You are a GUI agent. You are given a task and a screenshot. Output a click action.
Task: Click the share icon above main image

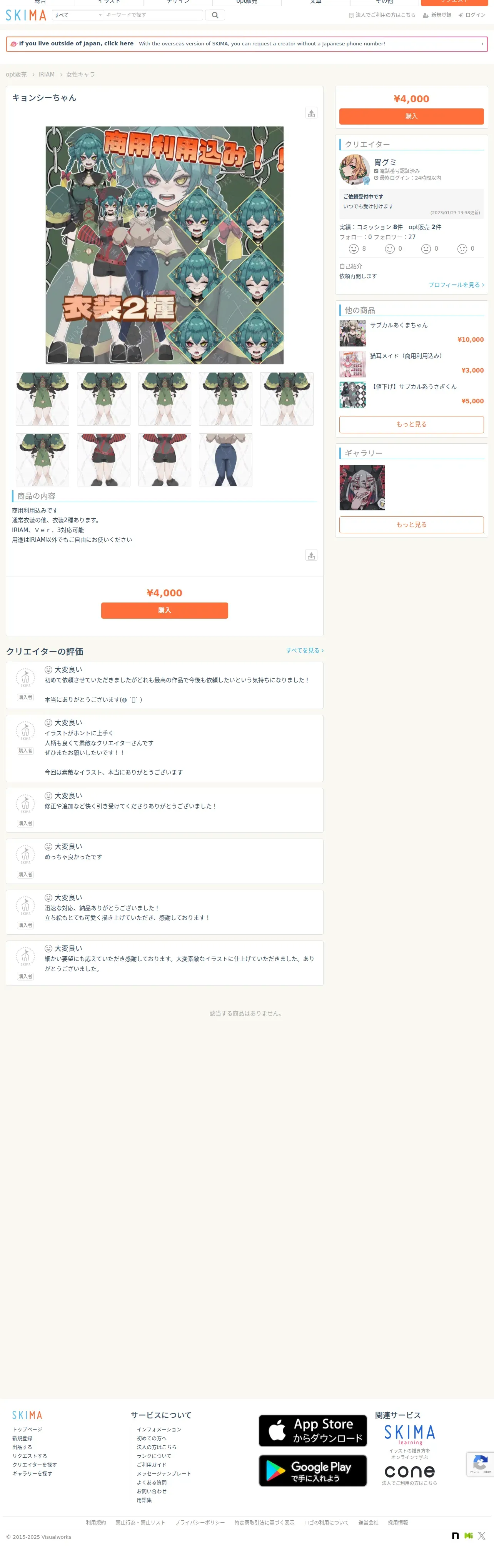click(x=311, y=113)
